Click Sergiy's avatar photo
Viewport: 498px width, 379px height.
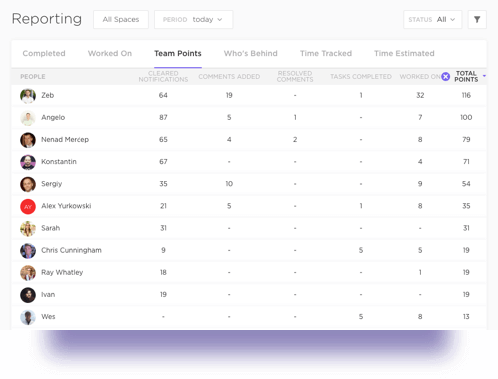pos(28,184)
